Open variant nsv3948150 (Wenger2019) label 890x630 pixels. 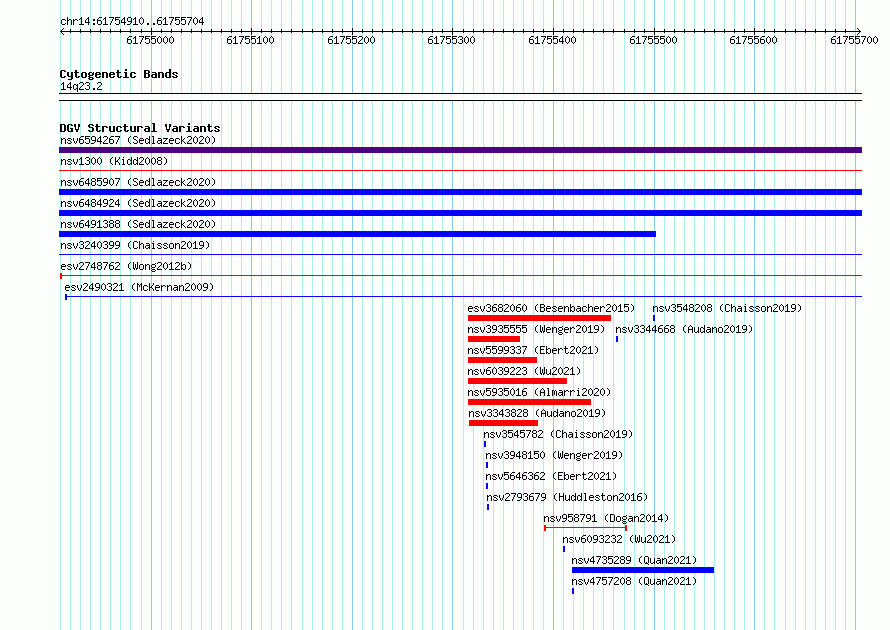554,455
